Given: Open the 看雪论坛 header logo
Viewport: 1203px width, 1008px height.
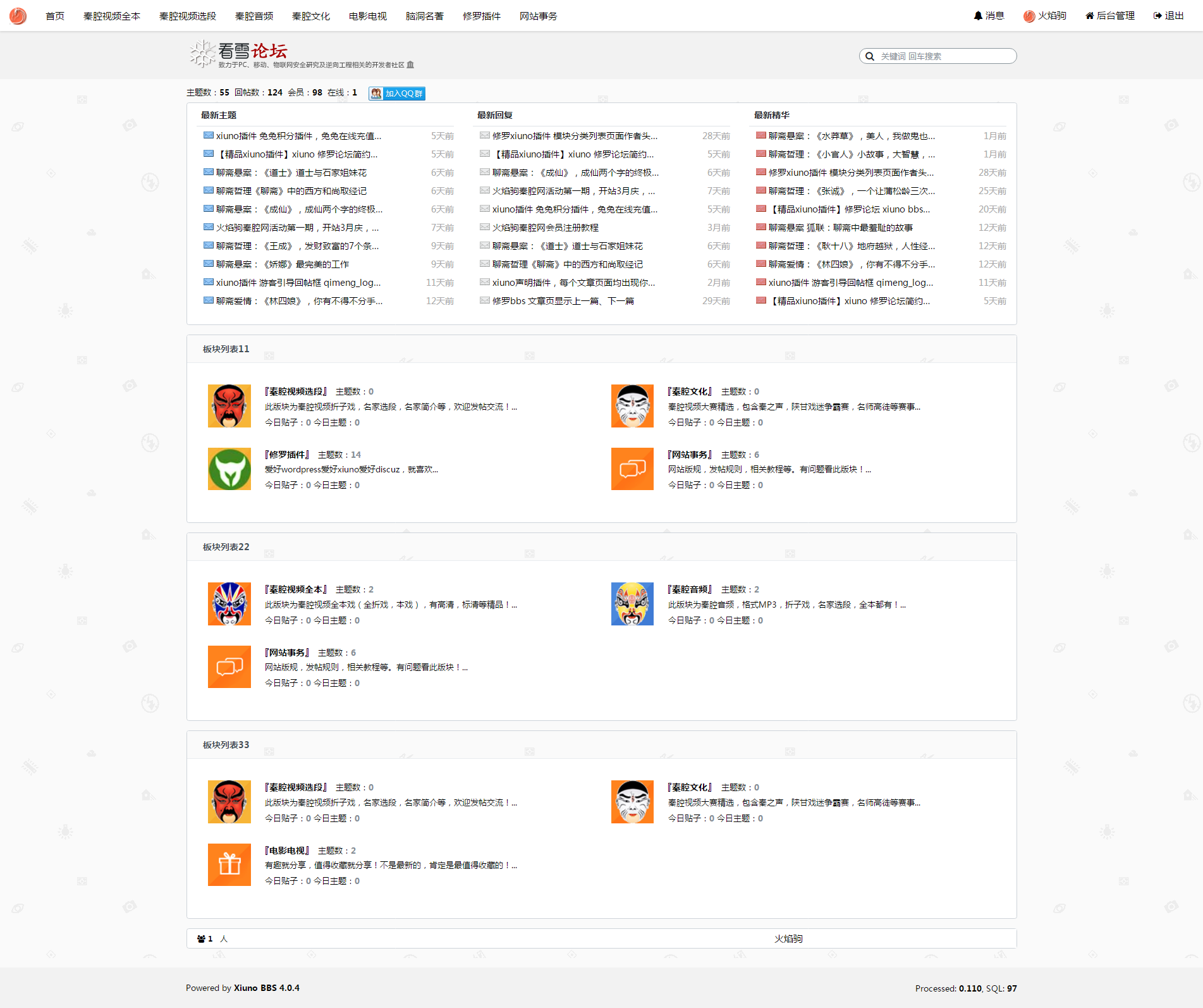Looking at the screenshot, I should 239,53.
